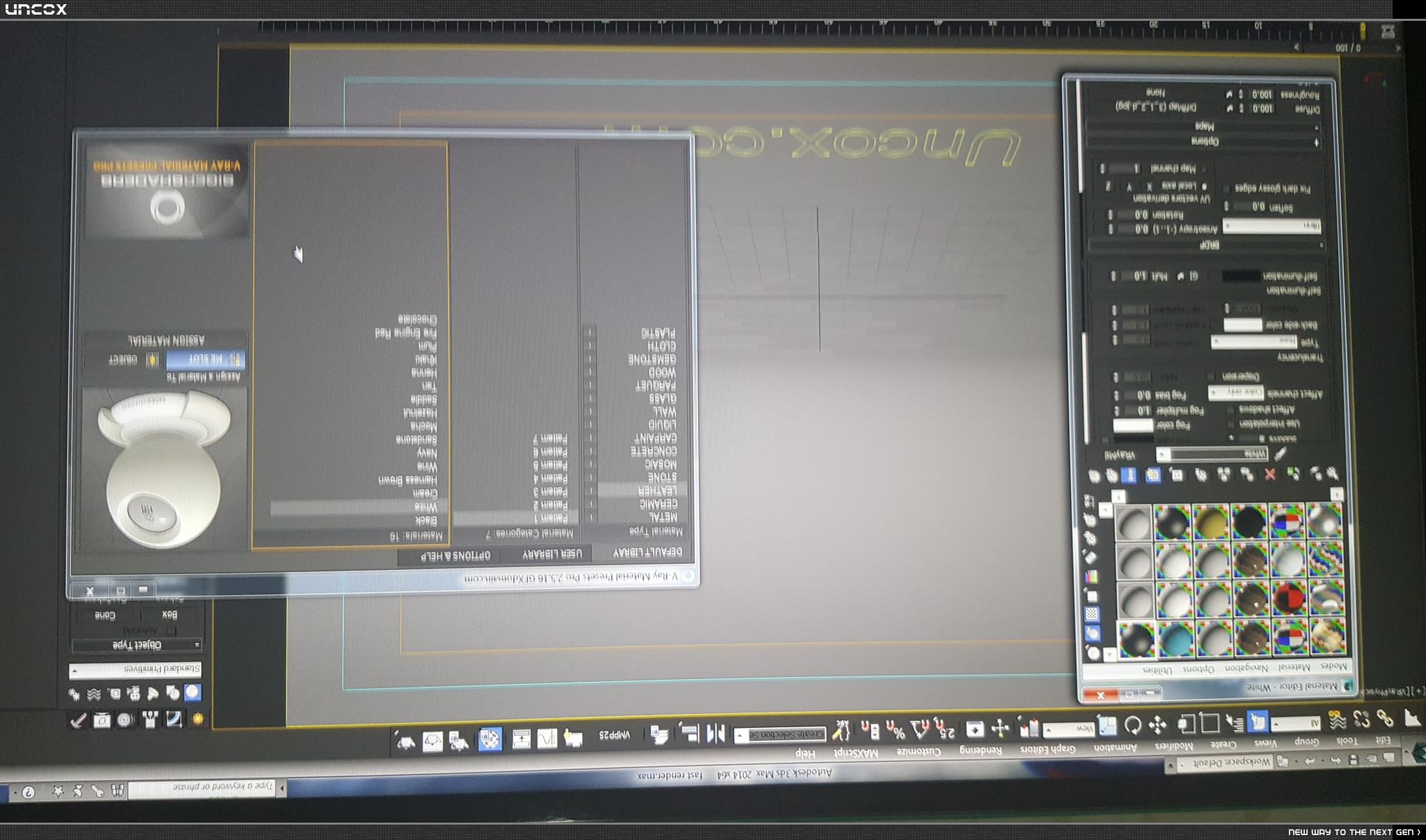This screenshot has width=1426, height=840.
Task: Click the 'Type a keyword or phrase' search field
Action: click(x=203, y=788)
